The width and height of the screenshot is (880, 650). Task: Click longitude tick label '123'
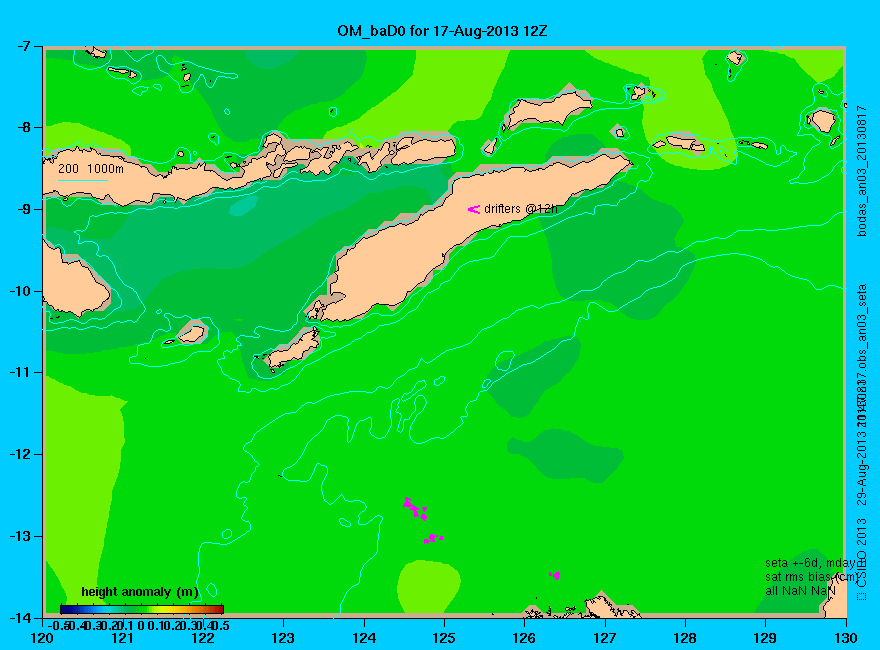(283, 638)
